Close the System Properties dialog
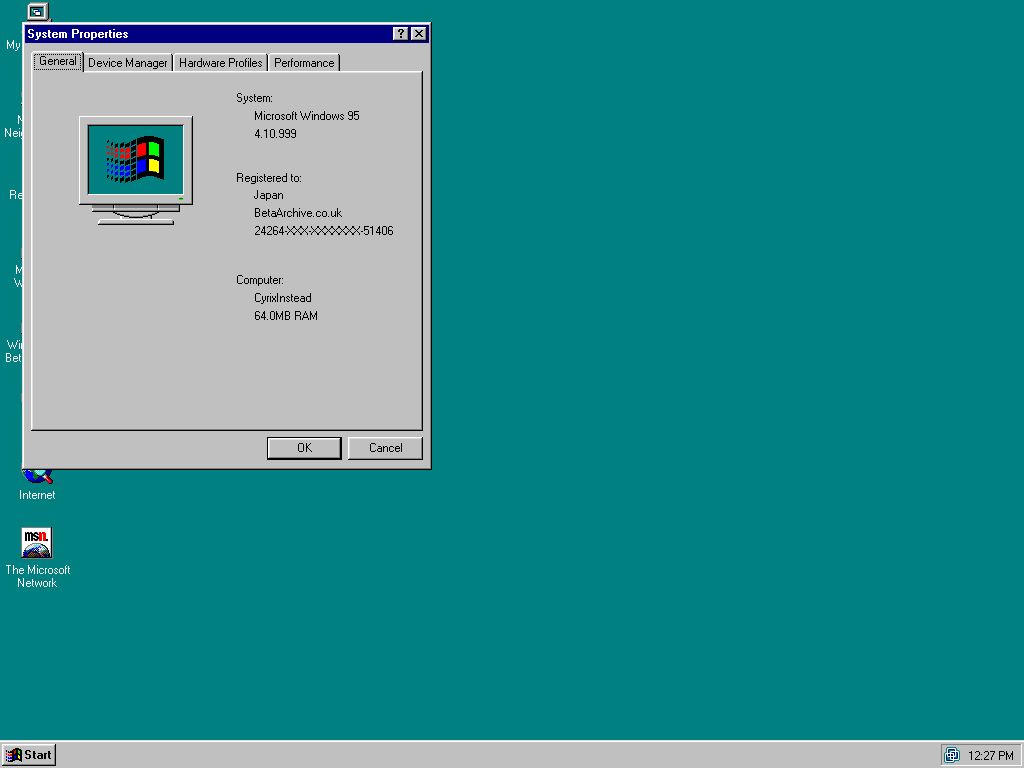Screen dimensions: 1024x768 point(419,34)
